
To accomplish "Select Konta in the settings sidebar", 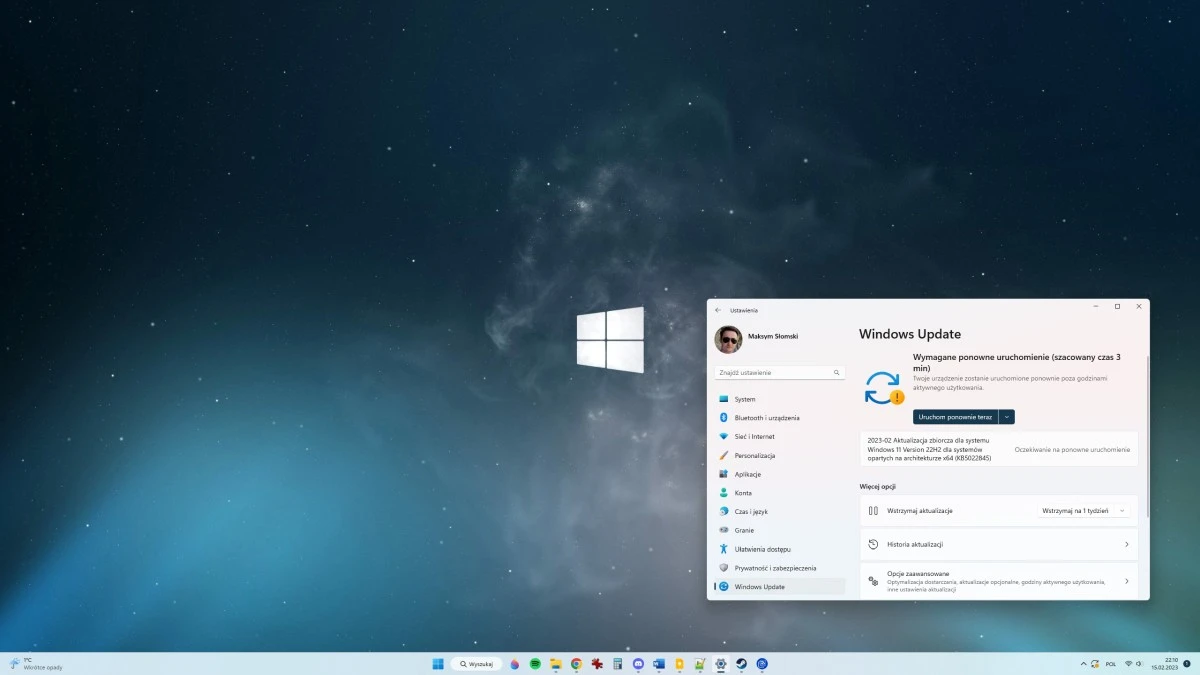I will 743,492.
